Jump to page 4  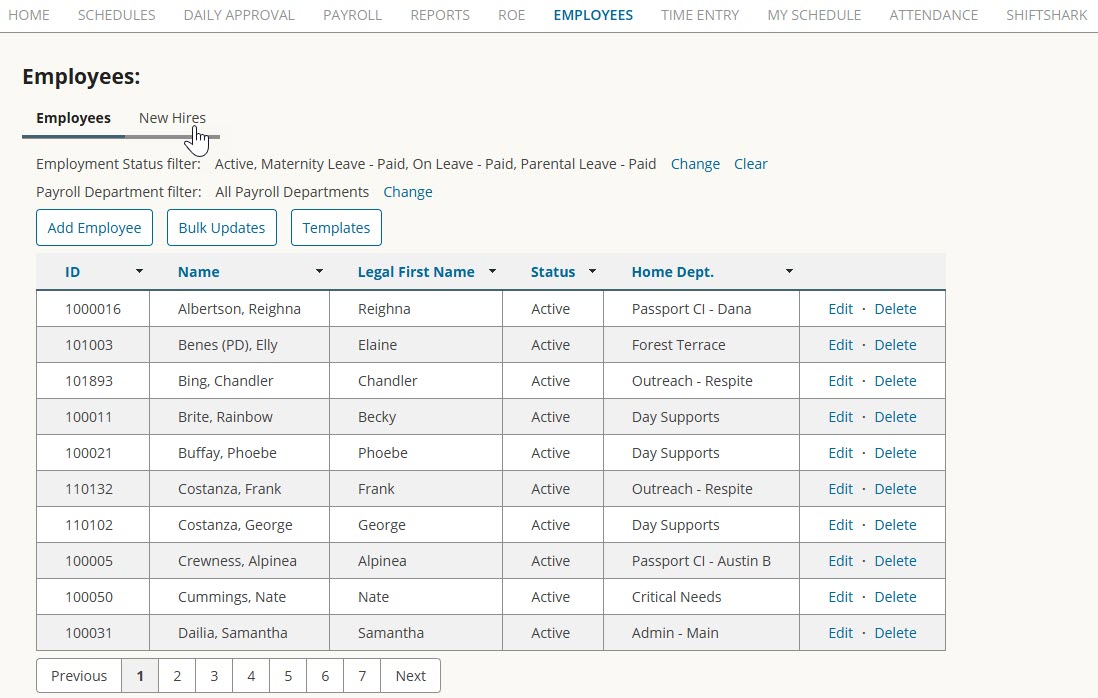251,676
